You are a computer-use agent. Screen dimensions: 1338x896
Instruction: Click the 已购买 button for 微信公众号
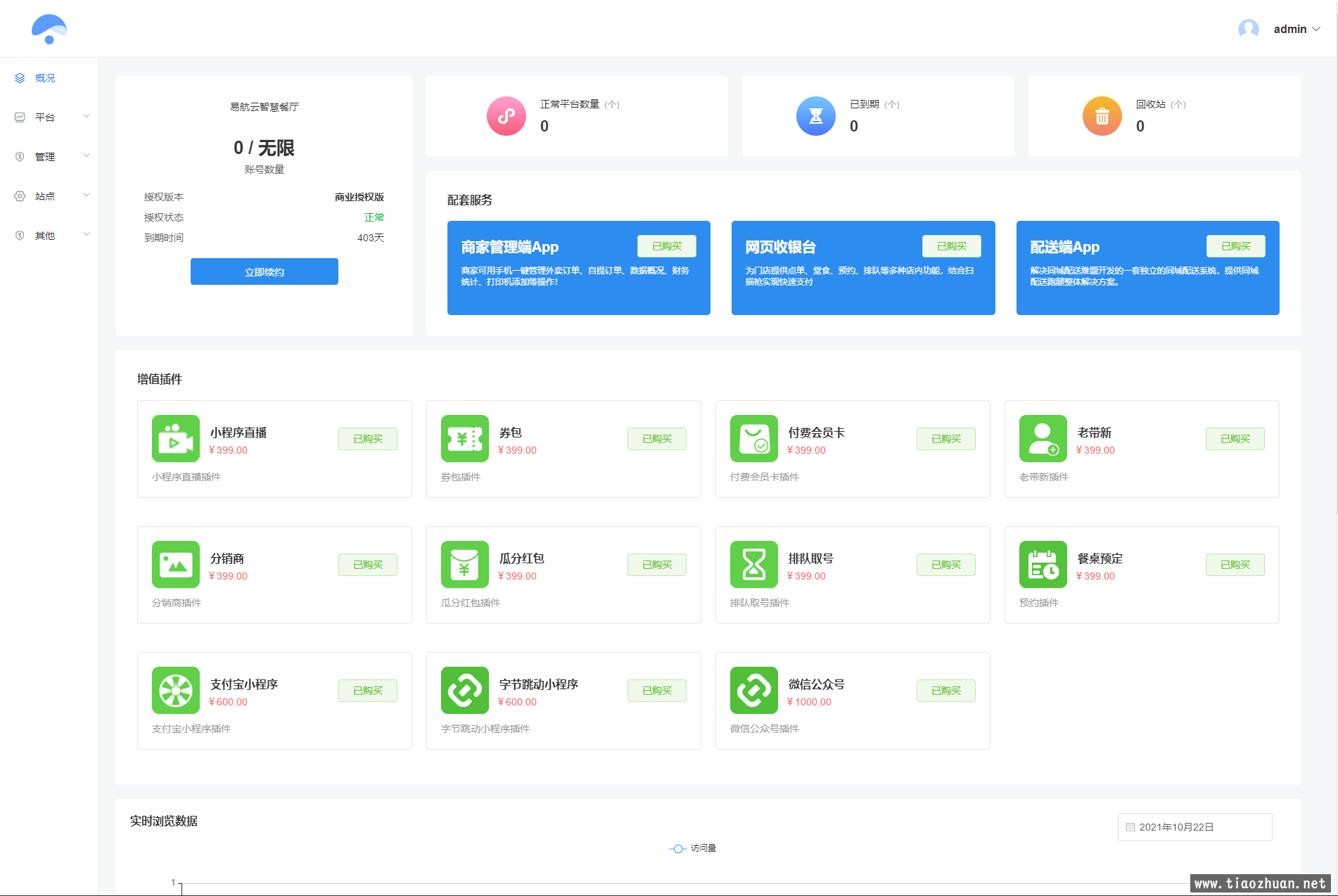945,691
